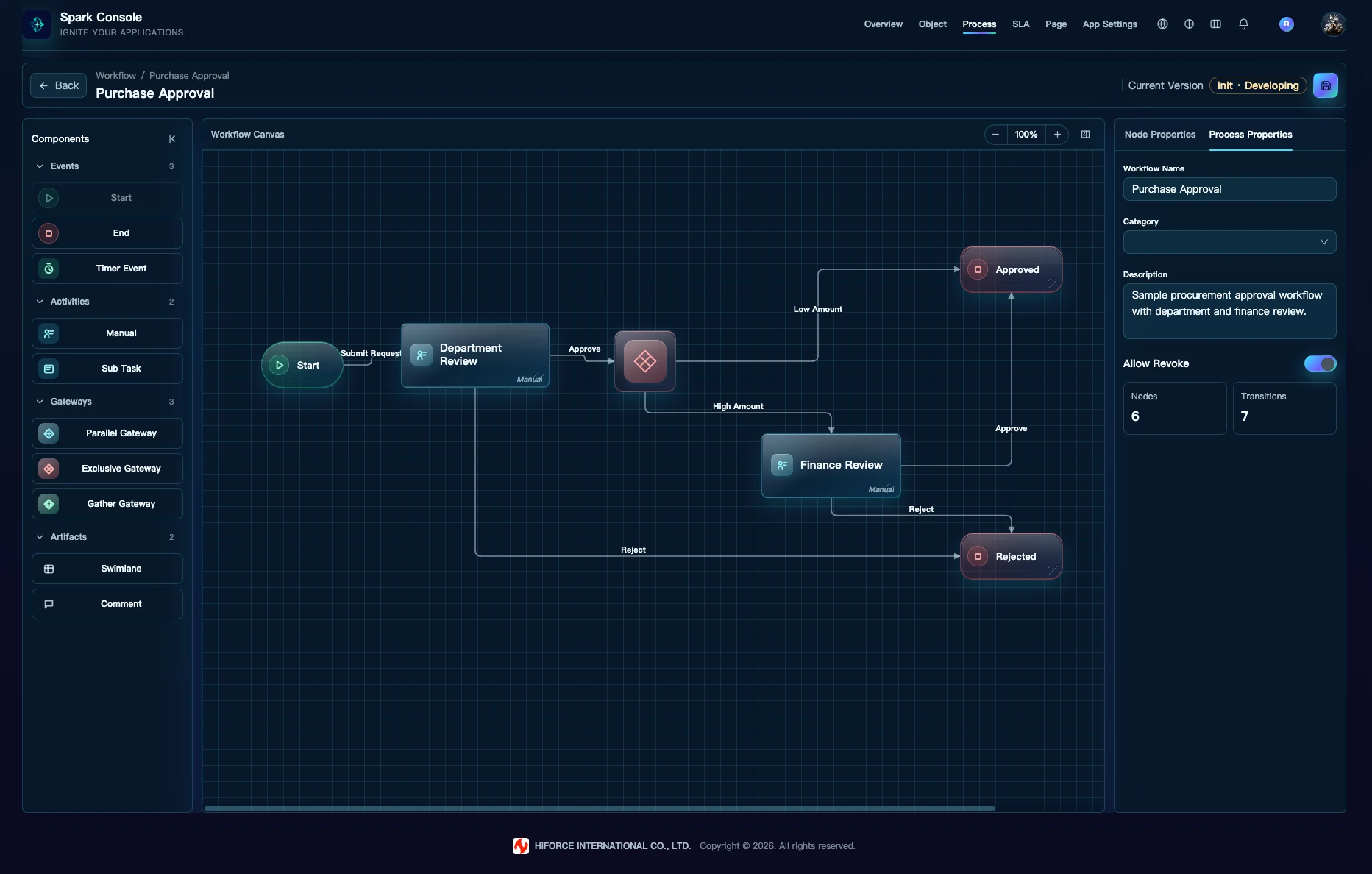The height and width of the screenshot is (874, 1372).
Task: Open the user profile avatar
Action: pyautogui.click(x=1333, y=24)
